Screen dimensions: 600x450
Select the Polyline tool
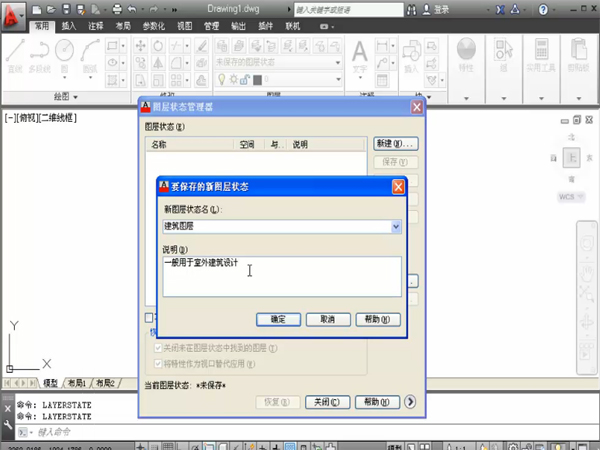39,55
